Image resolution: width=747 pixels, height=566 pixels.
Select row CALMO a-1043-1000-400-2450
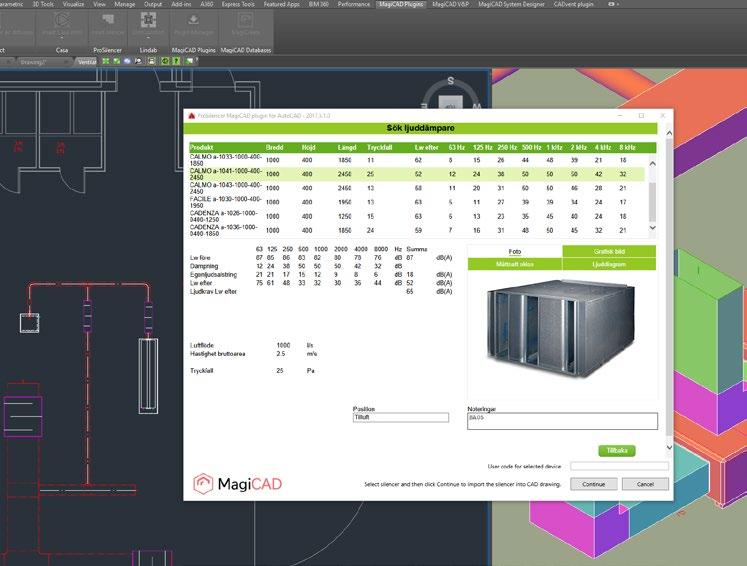tap(417, 188)
